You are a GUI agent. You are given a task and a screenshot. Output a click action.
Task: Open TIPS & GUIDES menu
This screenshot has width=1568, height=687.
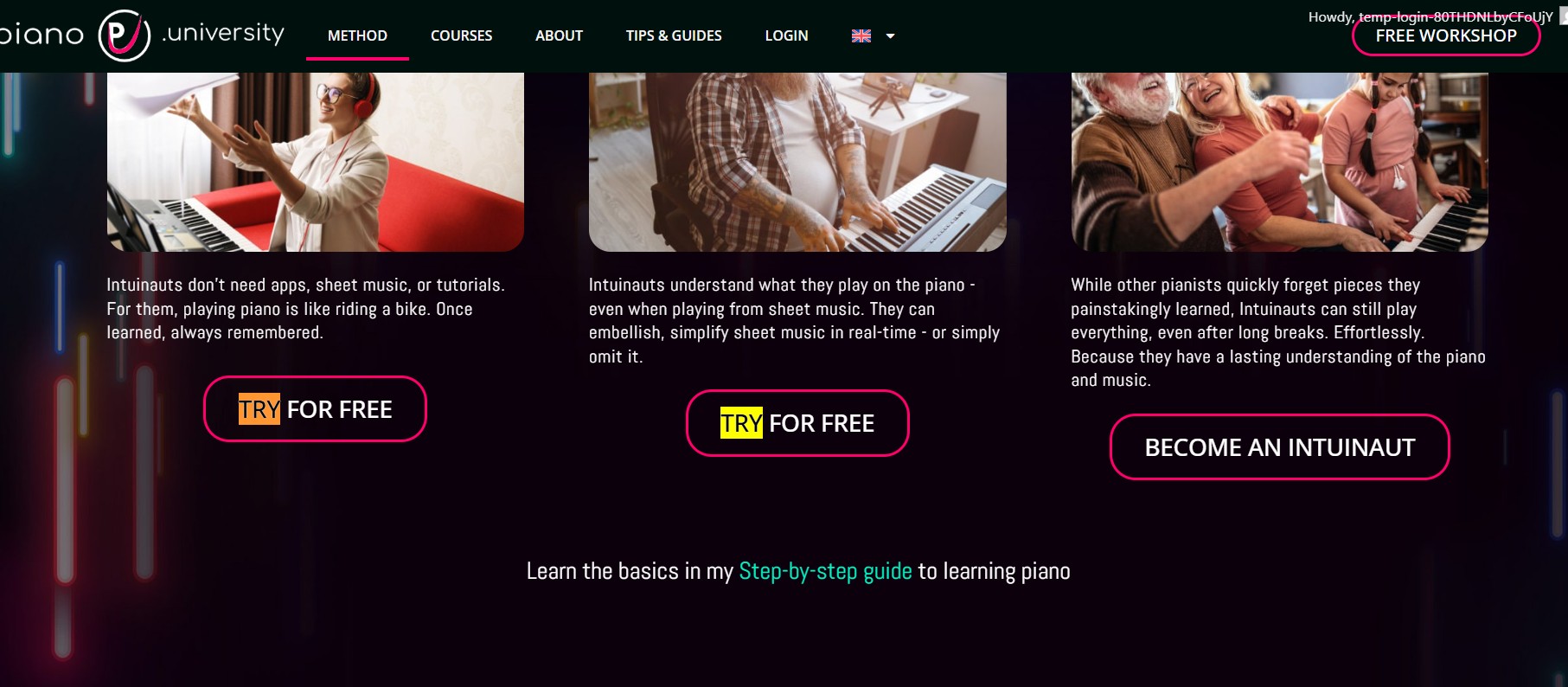coord(674,35)
